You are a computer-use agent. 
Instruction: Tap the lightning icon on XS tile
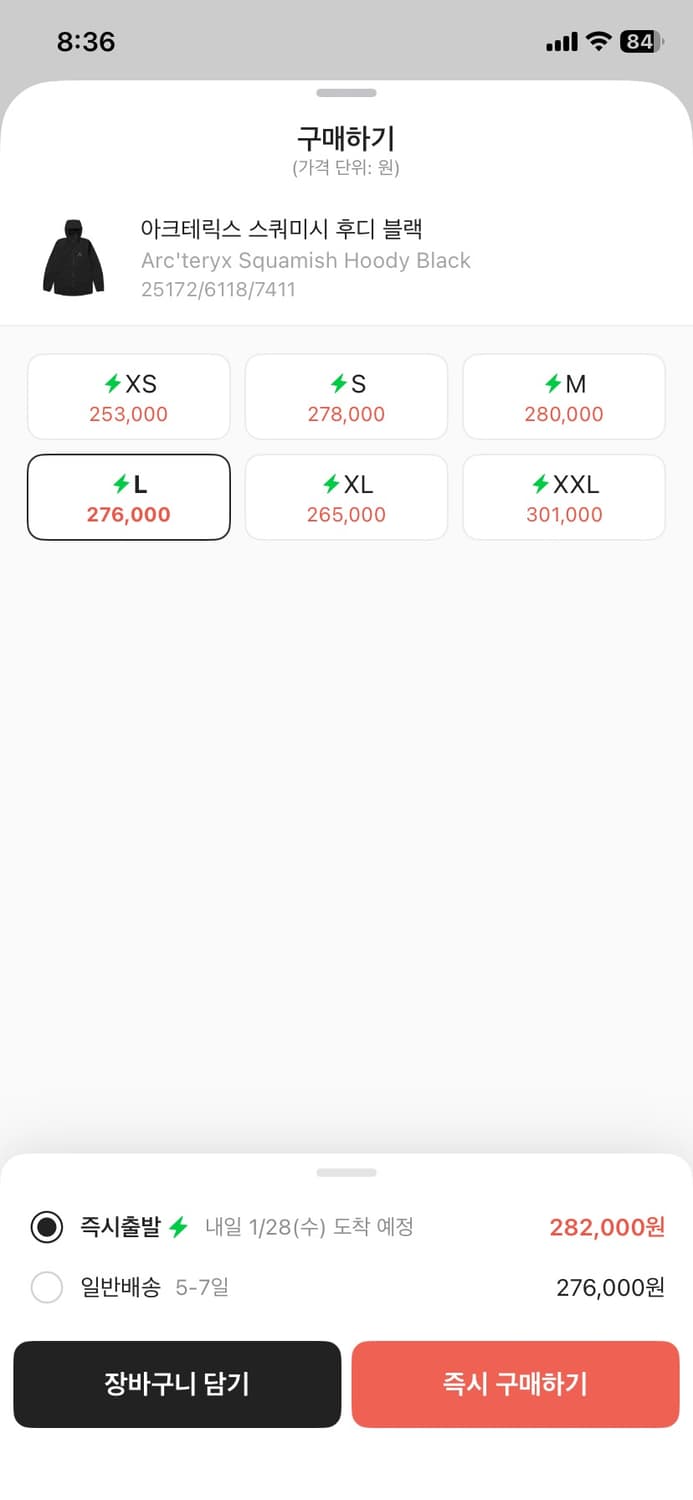pyautogui.click(x=113, y=384)
